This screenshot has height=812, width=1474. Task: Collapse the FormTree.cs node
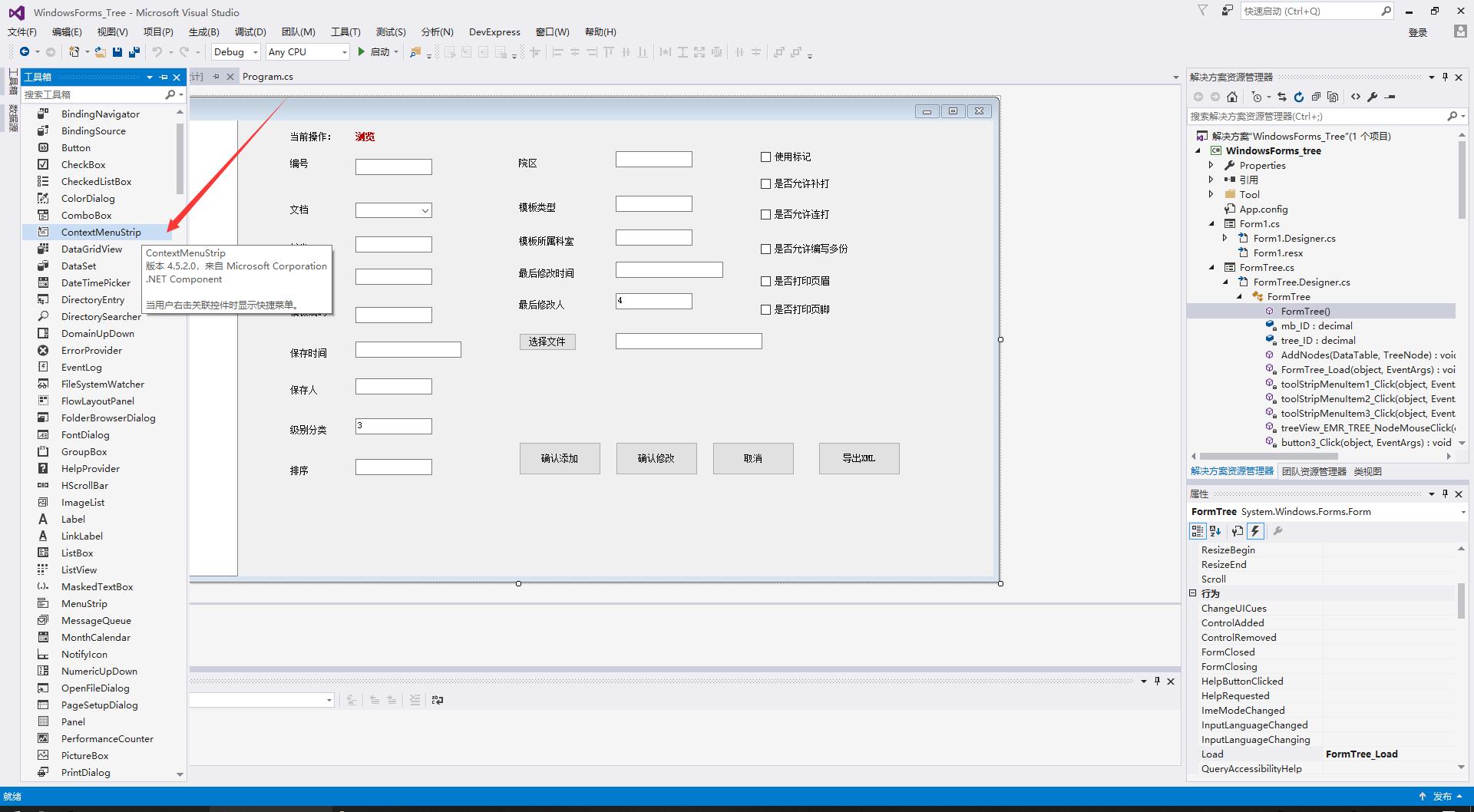tap(1212, 267)
